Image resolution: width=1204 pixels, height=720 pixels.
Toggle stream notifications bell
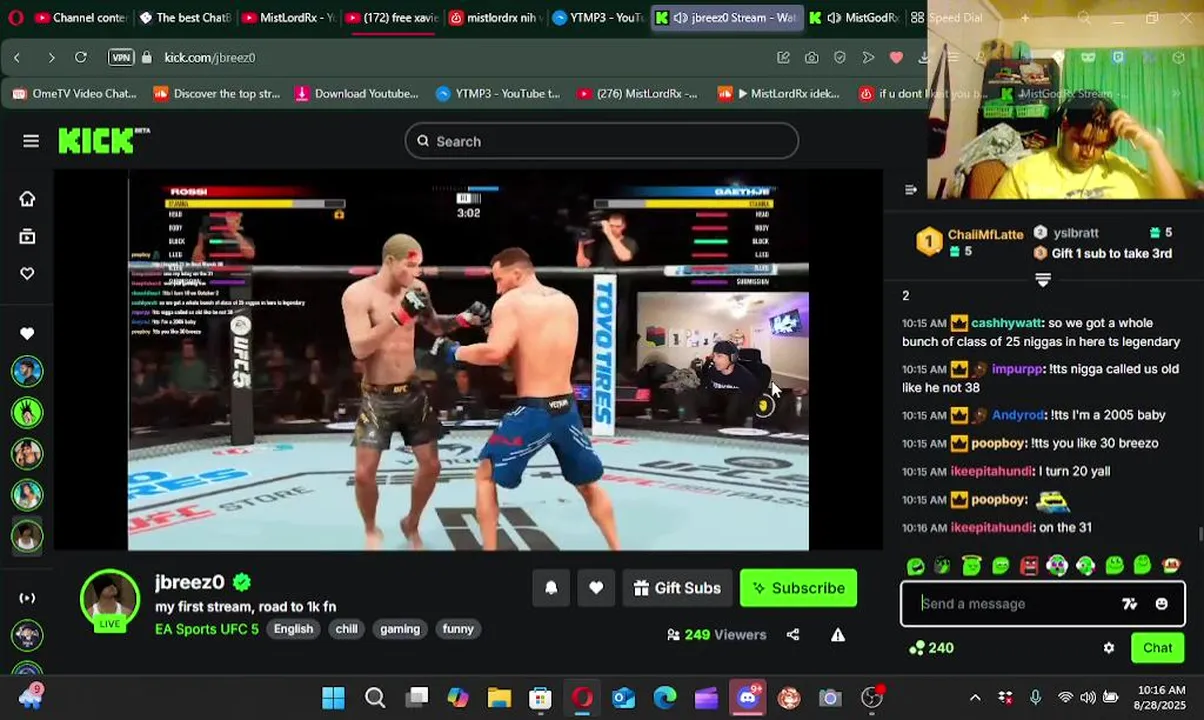(551, 588)
